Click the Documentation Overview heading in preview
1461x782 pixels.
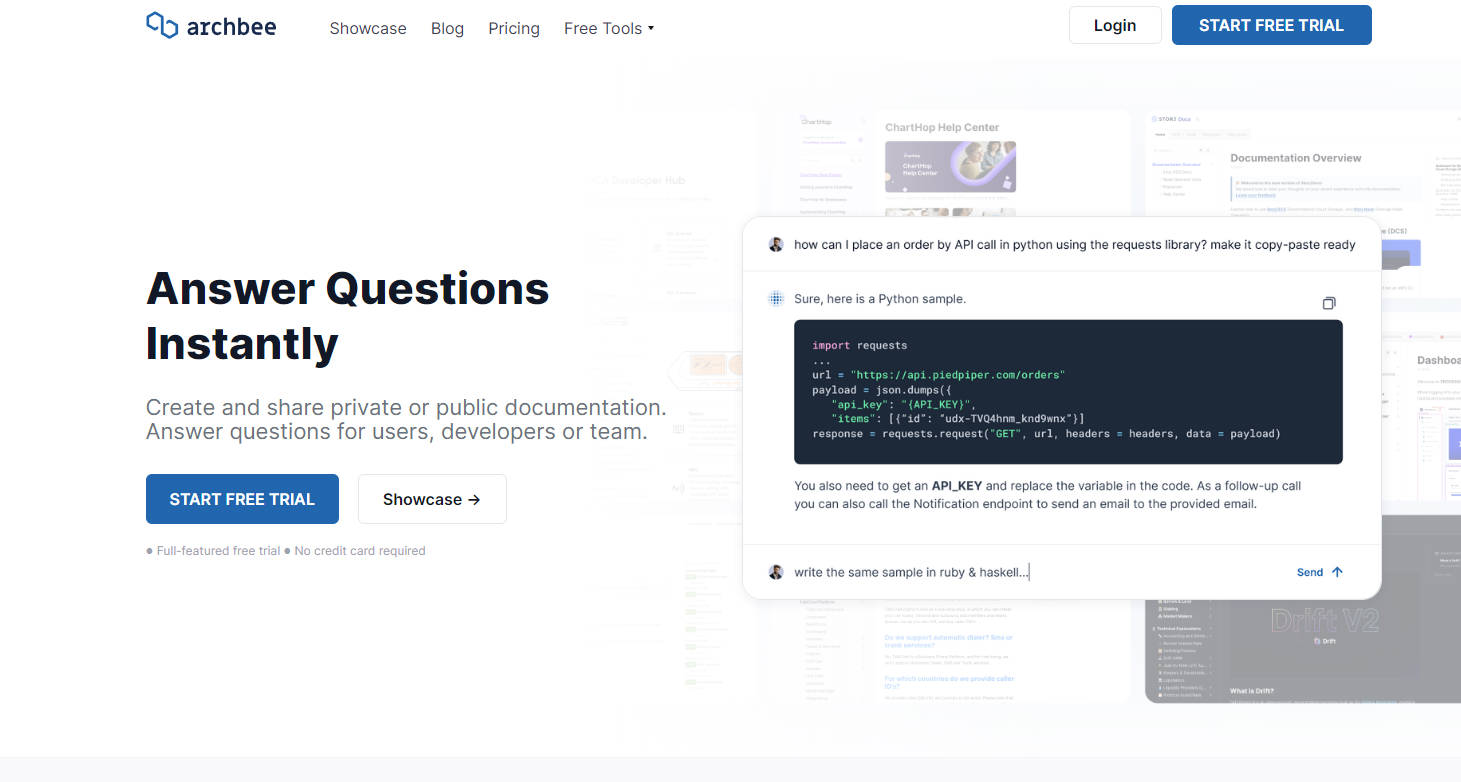pos(1295,158)
